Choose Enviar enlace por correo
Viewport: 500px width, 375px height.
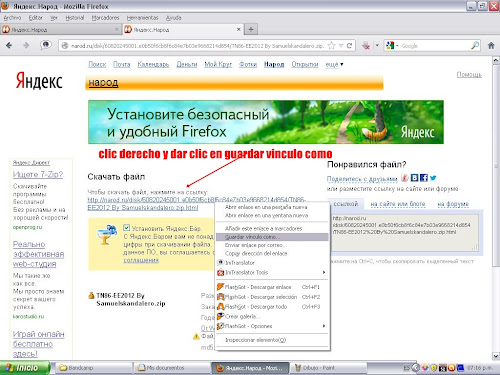(x=272, y=245)
